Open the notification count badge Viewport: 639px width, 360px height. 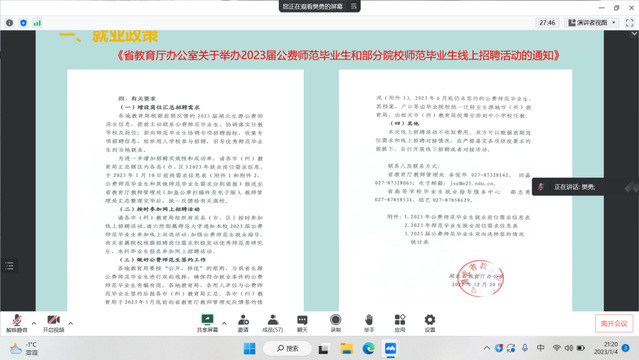[626, 348]
